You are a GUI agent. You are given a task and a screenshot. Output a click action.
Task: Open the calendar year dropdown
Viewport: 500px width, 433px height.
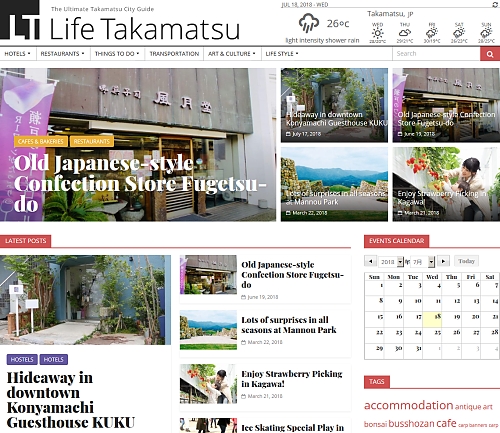pos(391,262)
